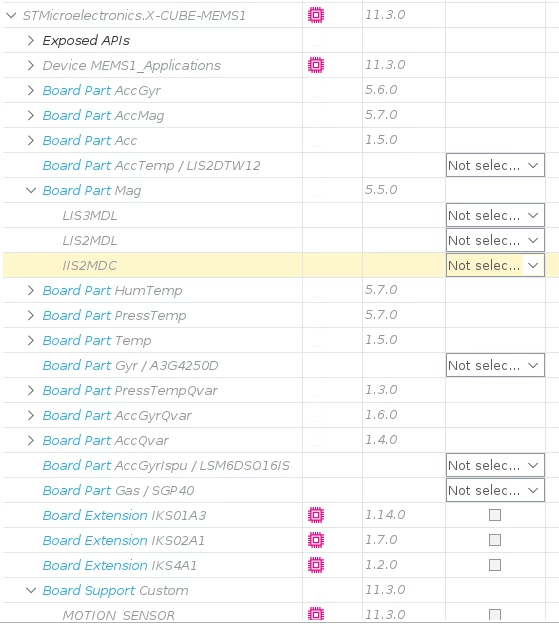Open Board Extension IKS02A1 link
The height and width of the screenshot is (624, 559).
click(124, 540)
